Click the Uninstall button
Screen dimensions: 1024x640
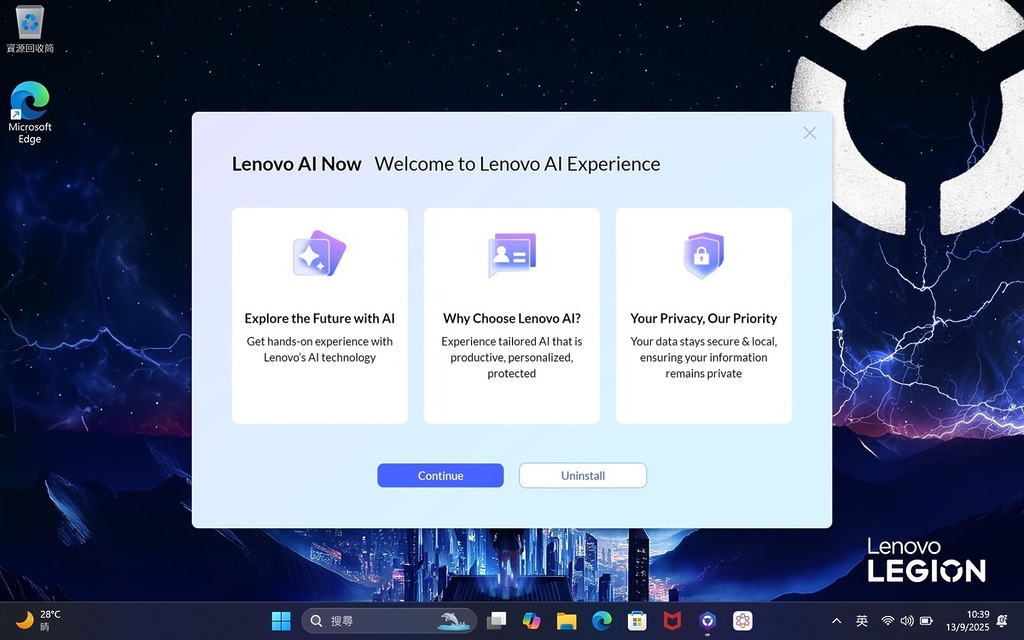pos(583,475)
